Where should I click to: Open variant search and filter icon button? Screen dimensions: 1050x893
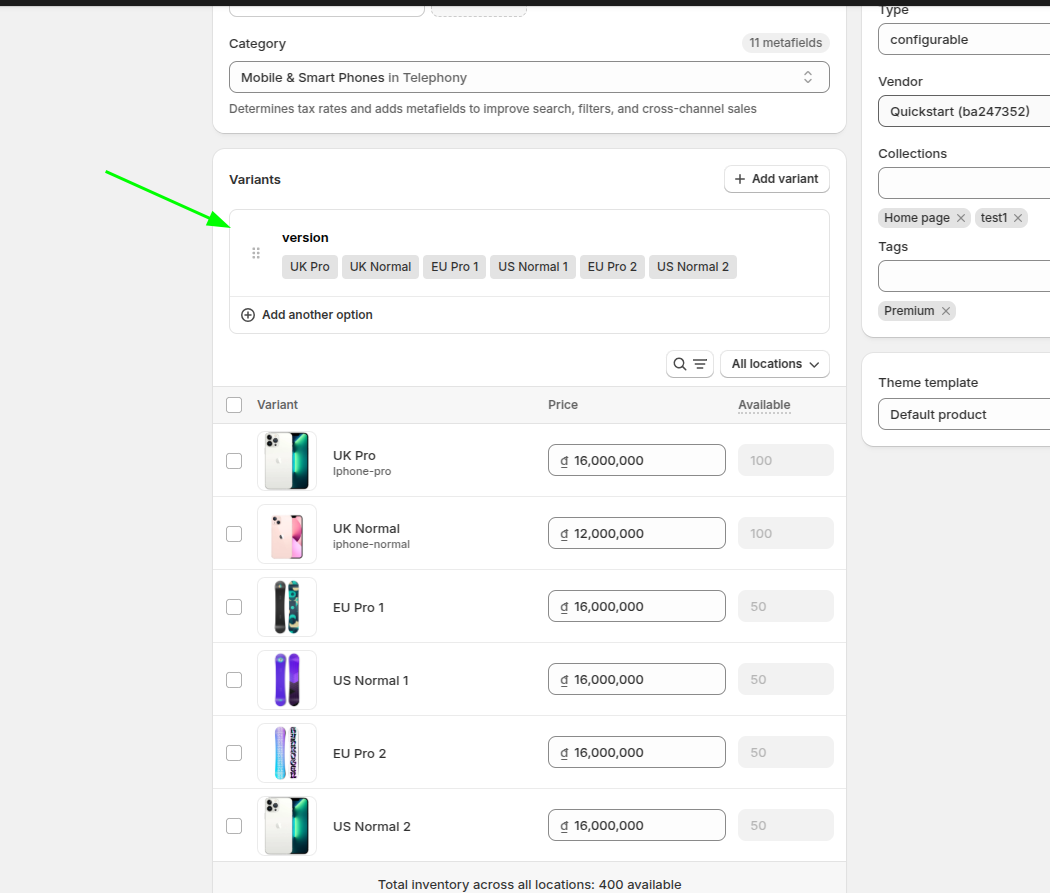(690, 364)
